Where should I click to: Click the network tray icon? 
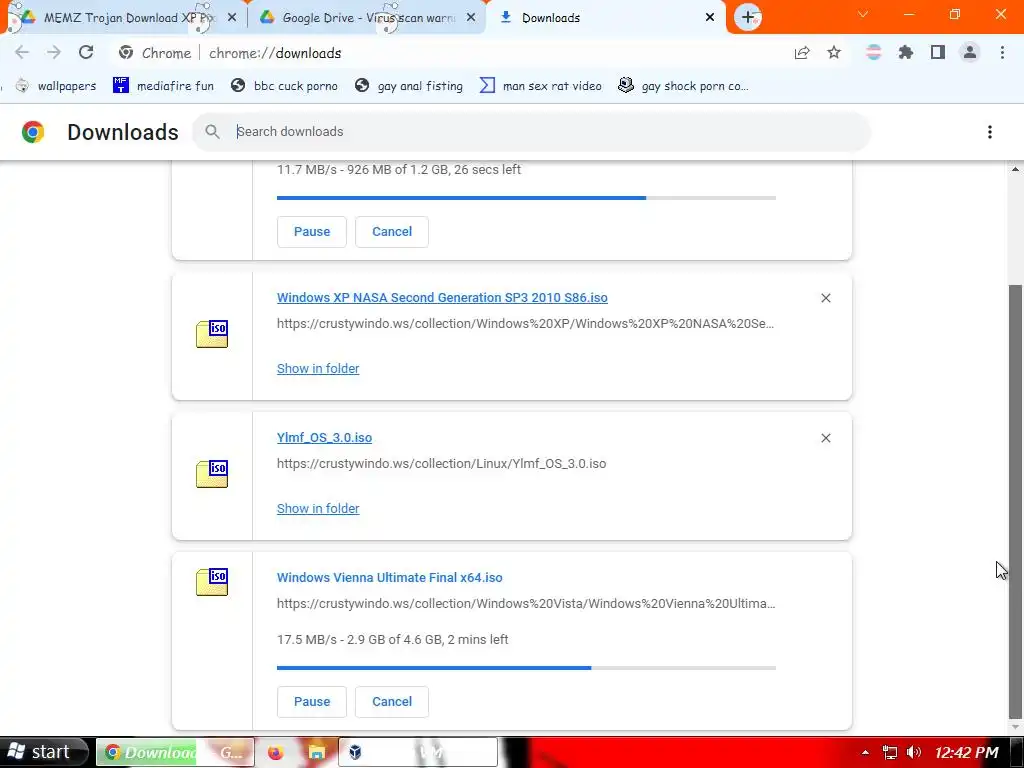coord(889,752)
